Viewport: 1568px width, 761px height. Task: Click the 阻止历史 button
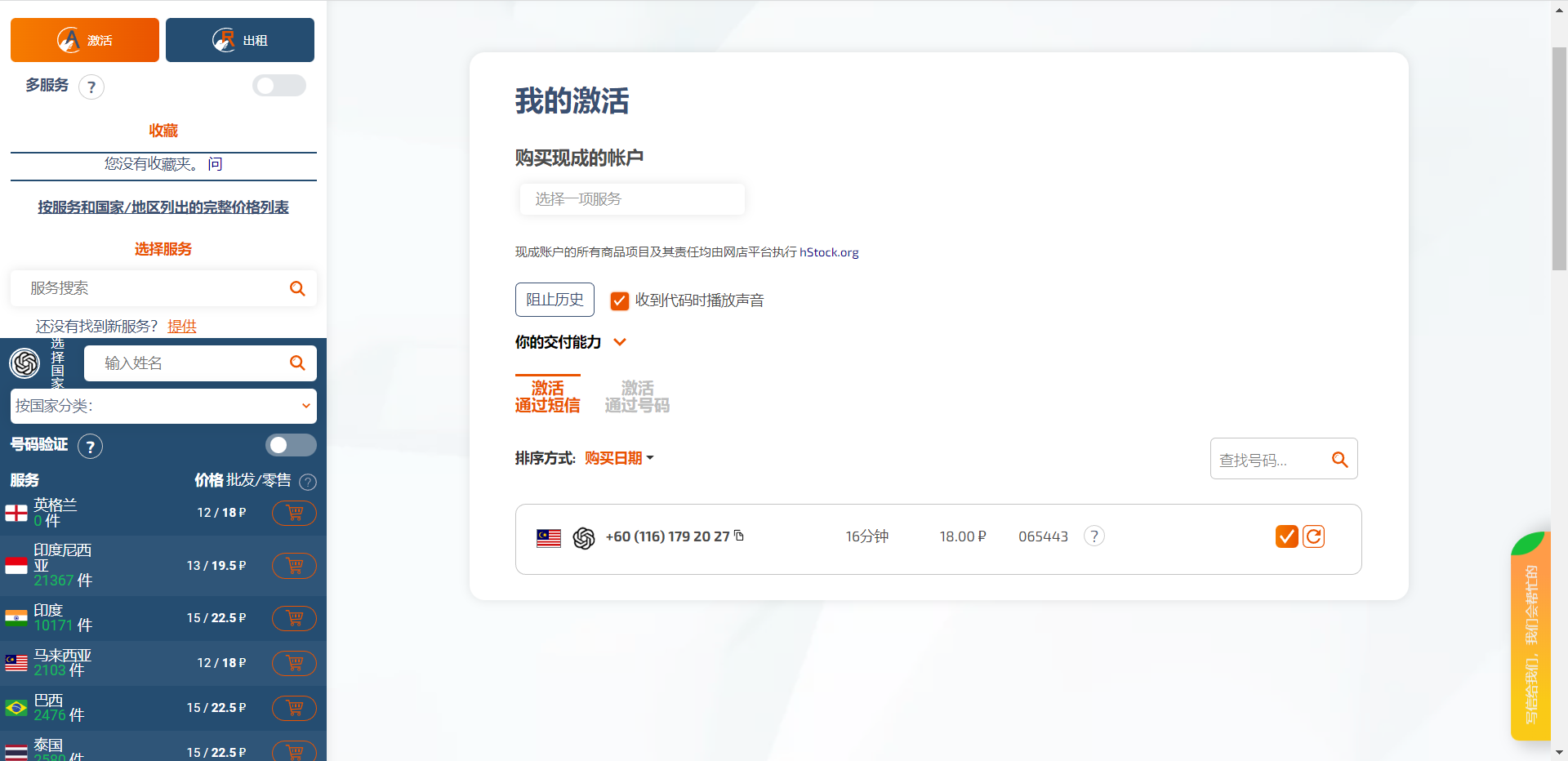555,300
